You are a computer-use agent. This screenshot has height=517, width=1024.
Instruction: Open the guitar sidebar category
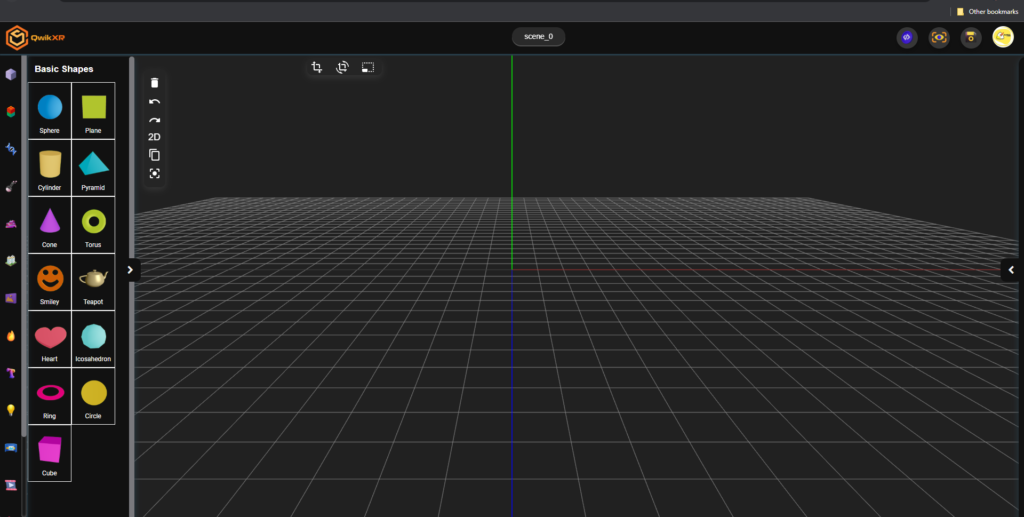10,187
